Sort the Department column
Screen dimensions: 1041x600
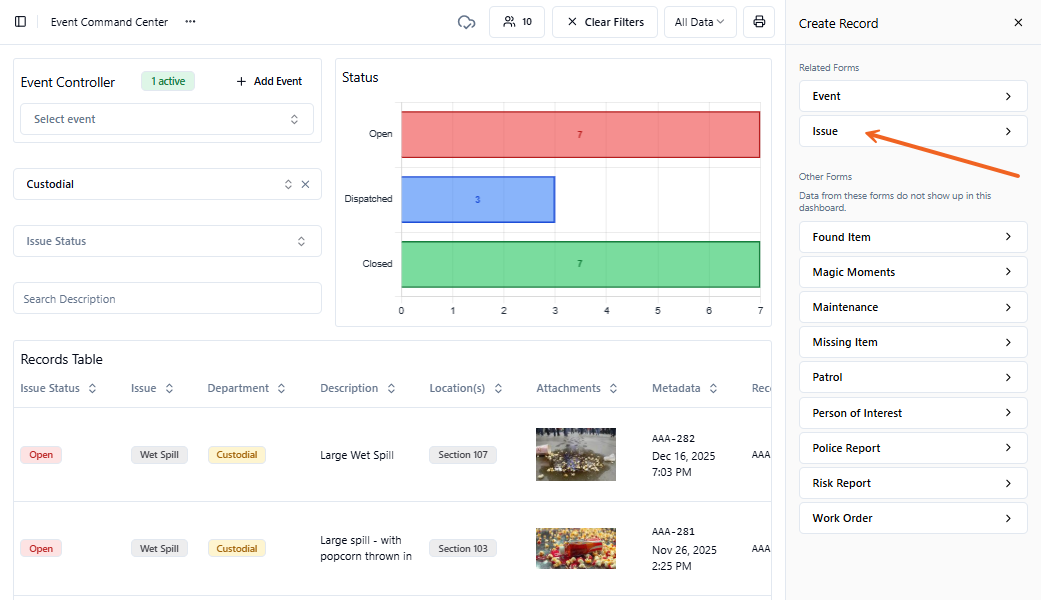(x=282, y=388)
